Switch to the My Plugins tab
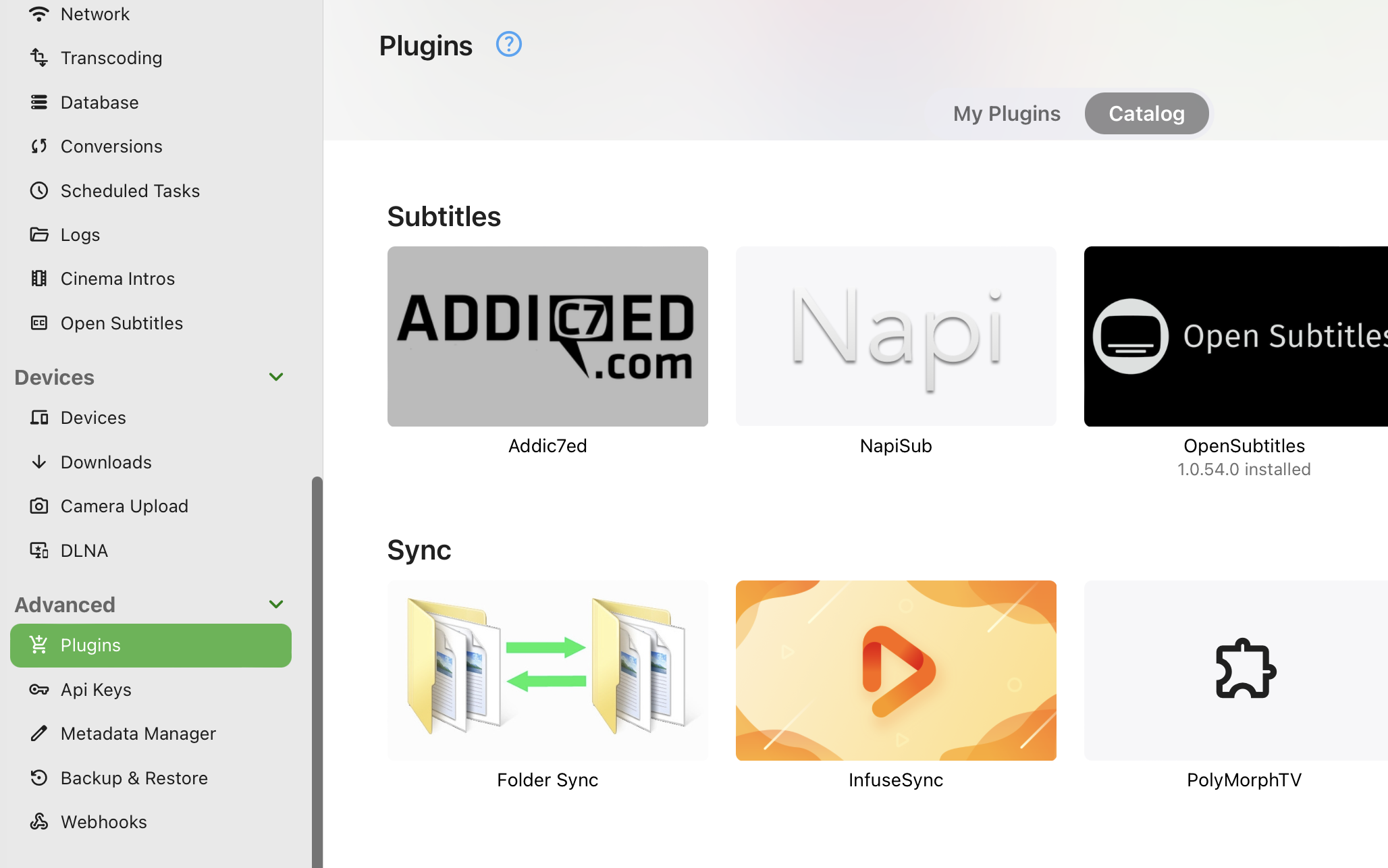This screenshot has height=868, width=1388. click(1006, 113)
